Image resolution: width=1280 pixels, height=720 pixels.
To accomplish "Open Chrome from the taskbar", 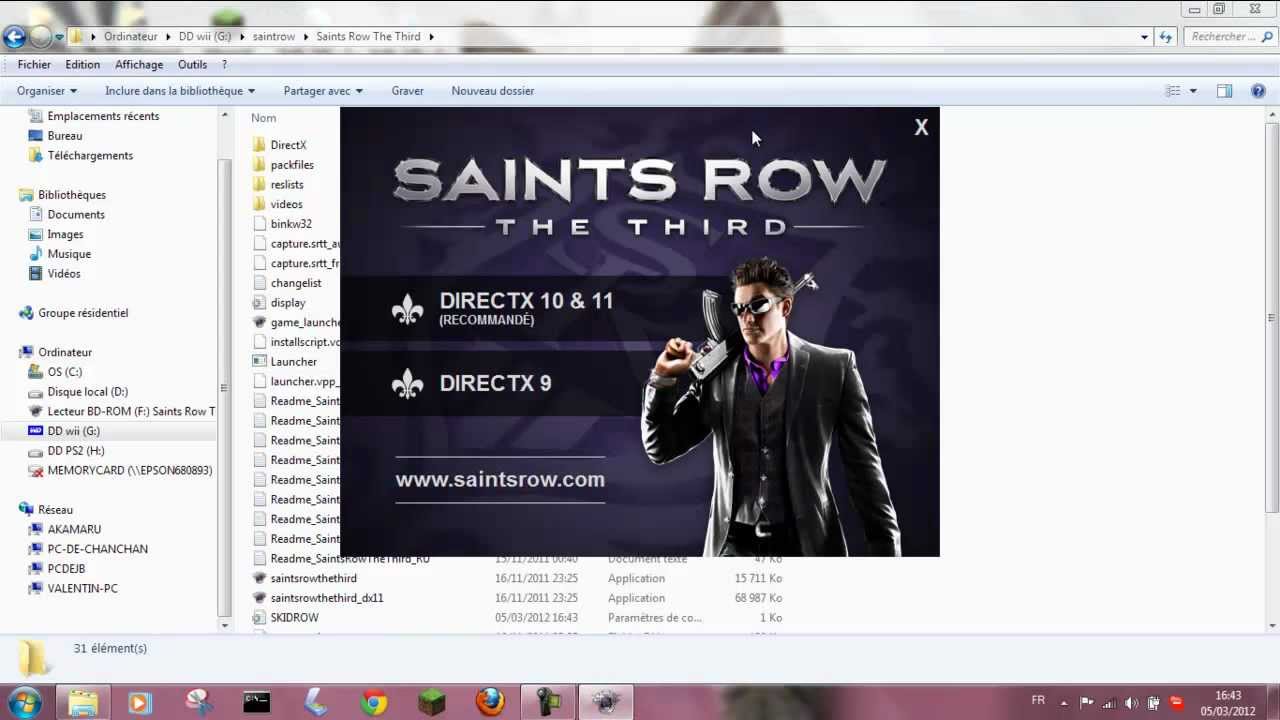I will (374, 703).
